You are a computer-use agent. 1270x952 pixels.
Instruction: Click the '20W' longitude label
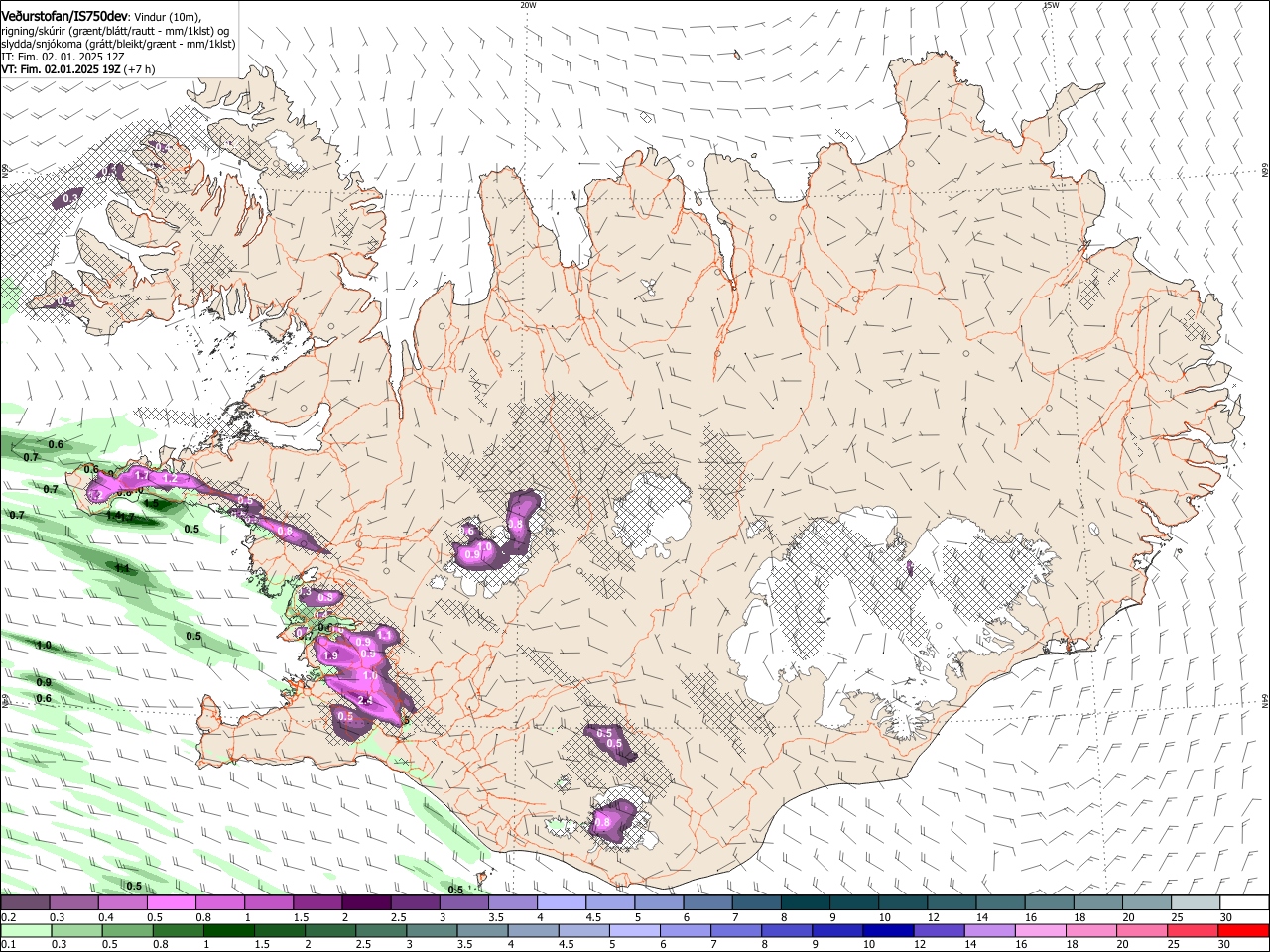point(528,5)
